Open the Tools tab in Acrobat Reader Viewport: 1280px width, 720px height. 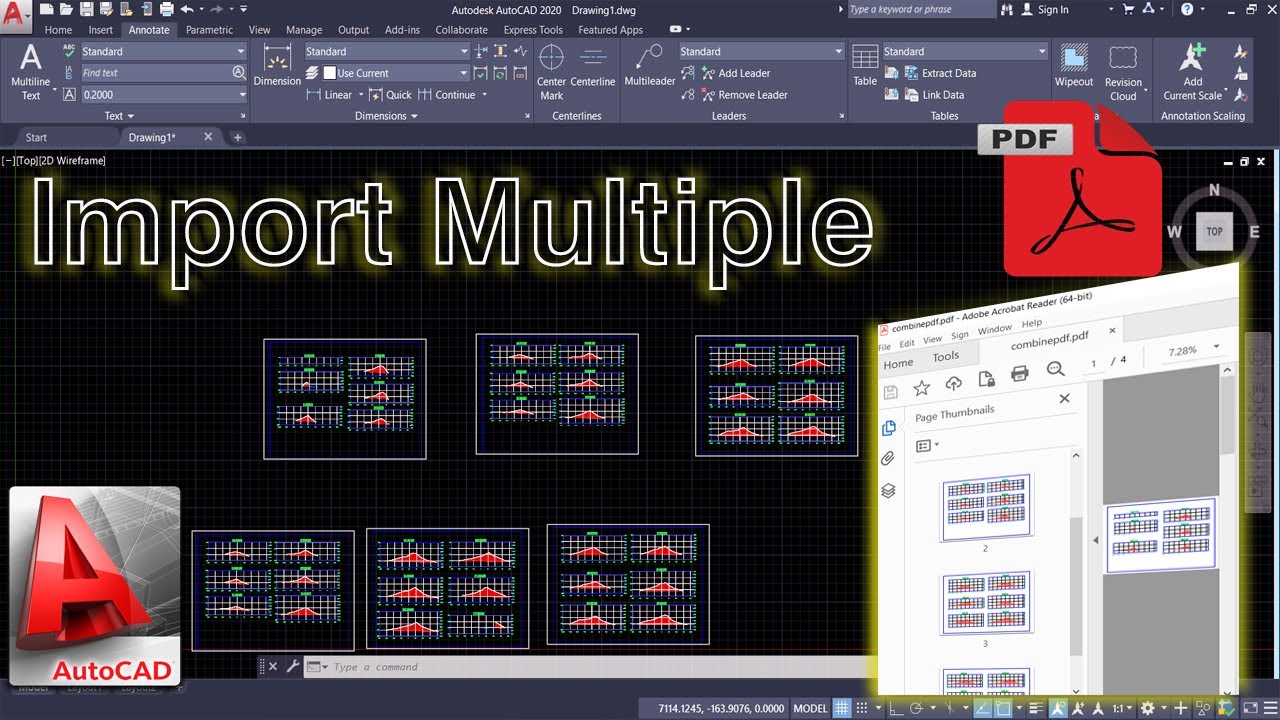pos(945,356)
